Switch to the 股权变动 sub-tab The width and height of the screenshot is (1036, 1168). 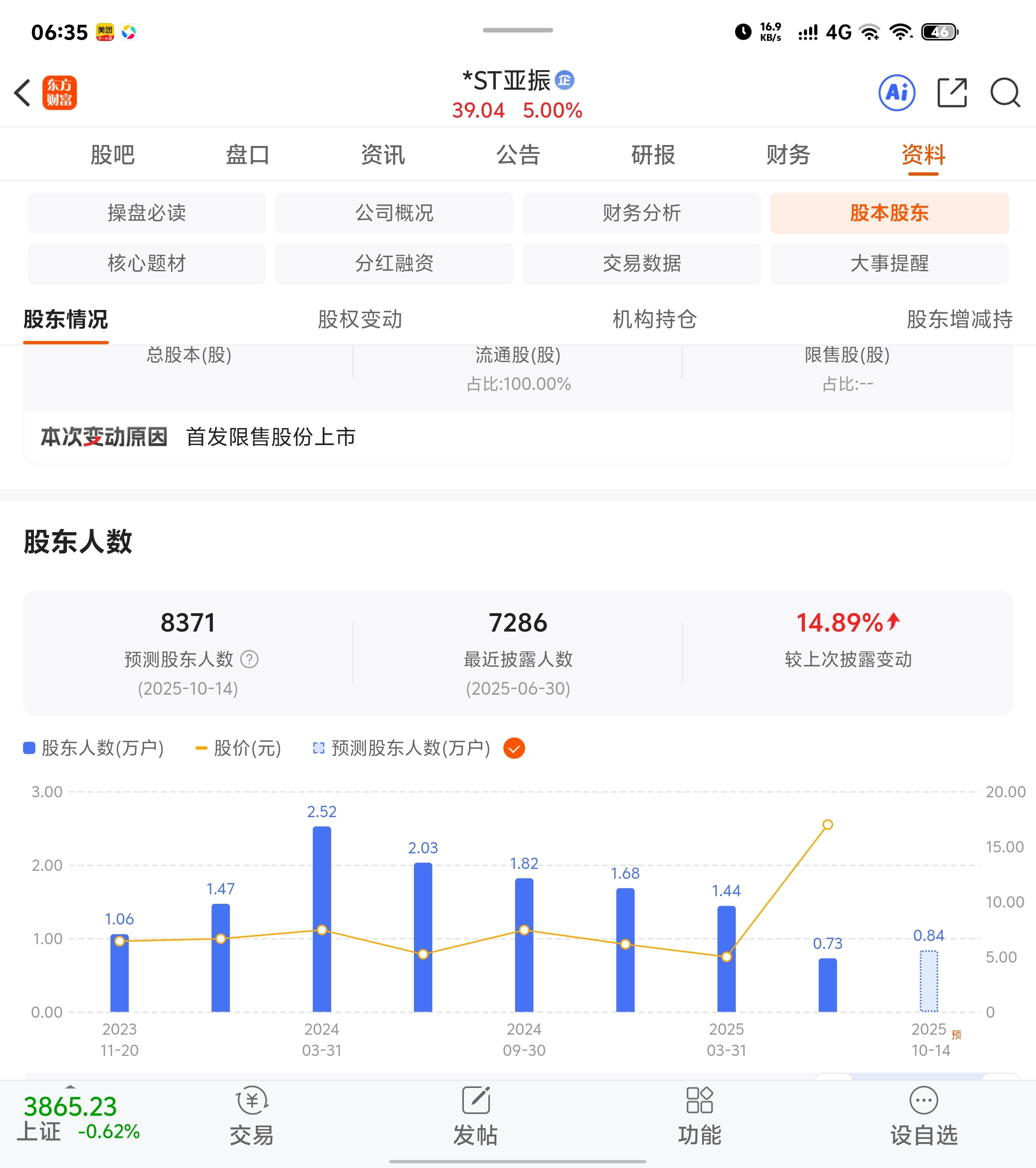click(x=360, y=319)
